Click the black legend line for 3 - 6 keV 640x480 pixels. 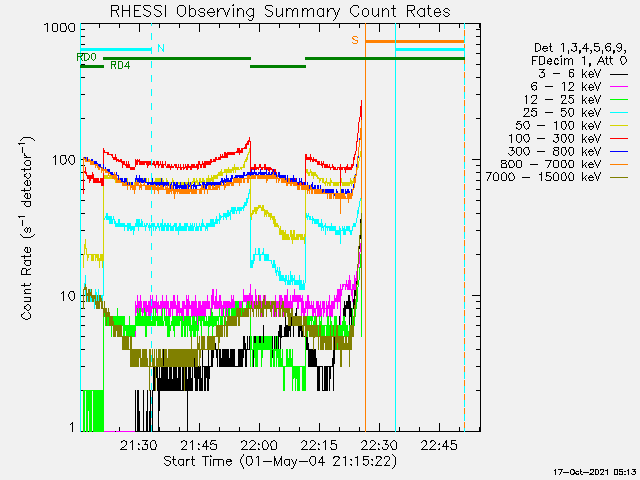pos(619,74)
